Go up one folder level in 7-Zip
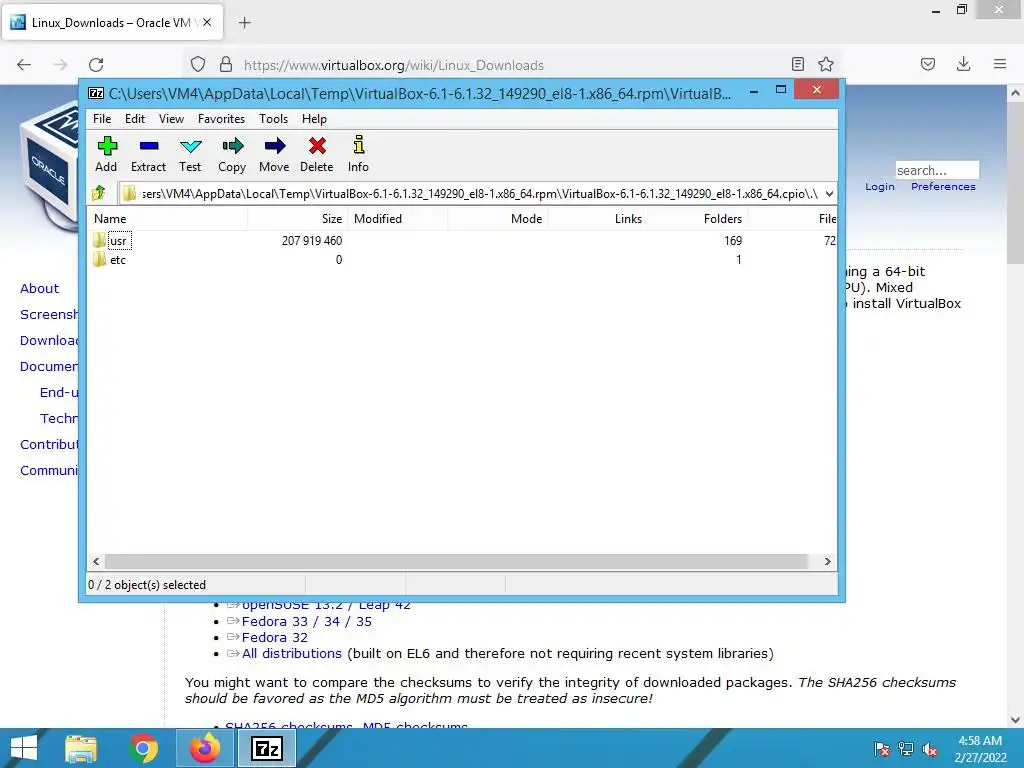 [99, 193]
